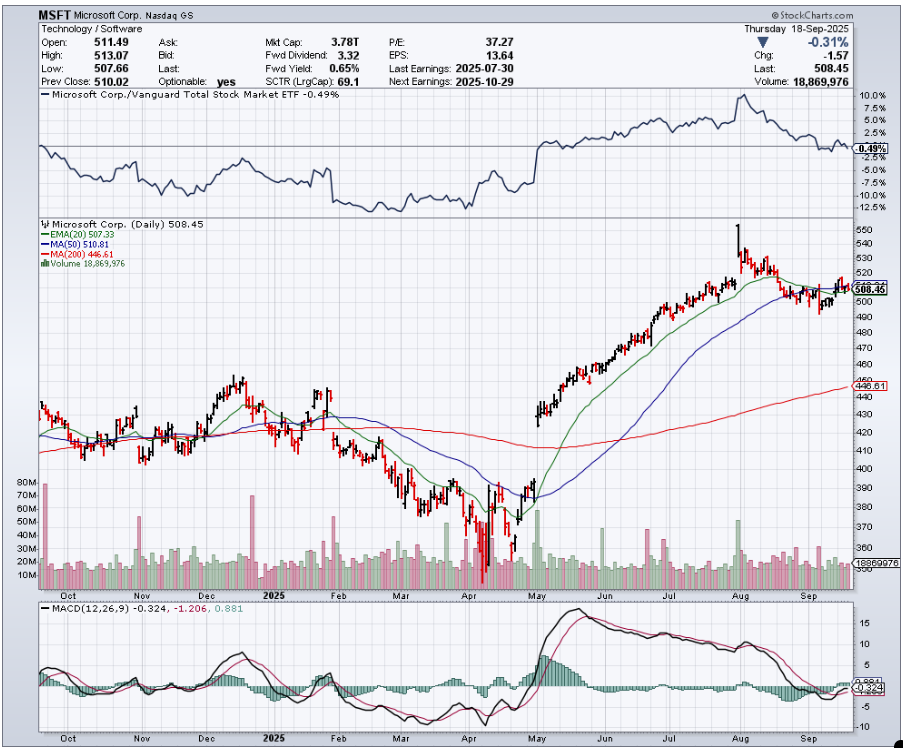
Task: Click the 18869976 volume flag on the right axis
Action: pyautogui.click(x=875, y=563)
